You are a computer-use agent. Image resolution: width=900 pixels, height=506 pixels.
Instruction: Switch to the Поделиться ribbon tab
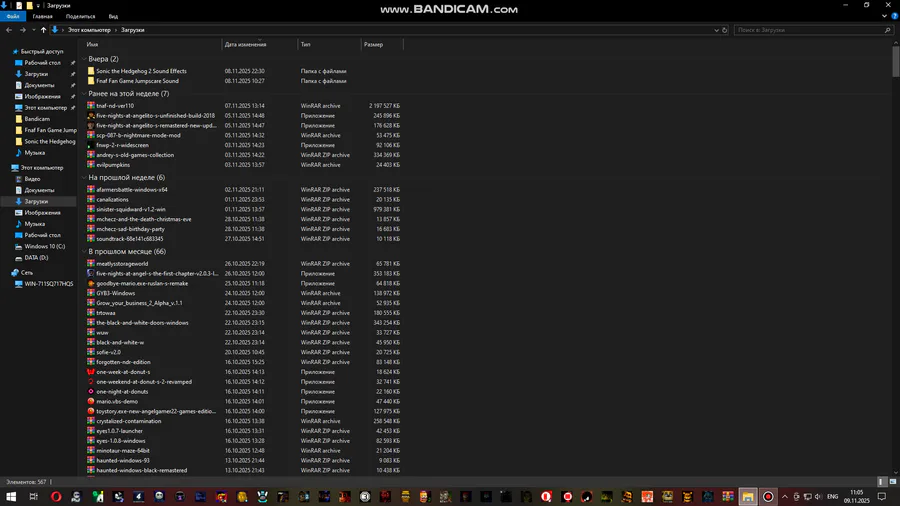(80, 16)
